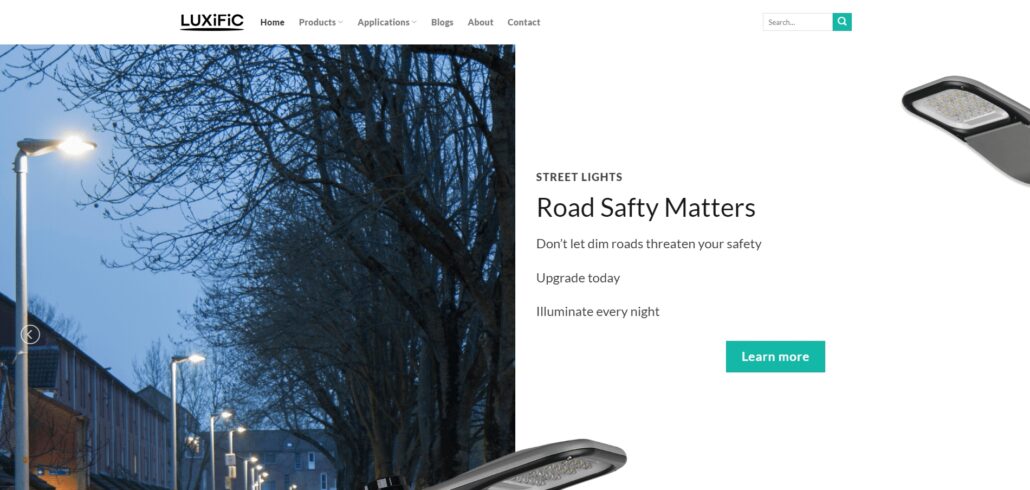Click the STREET LIGHTS label

coord(579,177)
